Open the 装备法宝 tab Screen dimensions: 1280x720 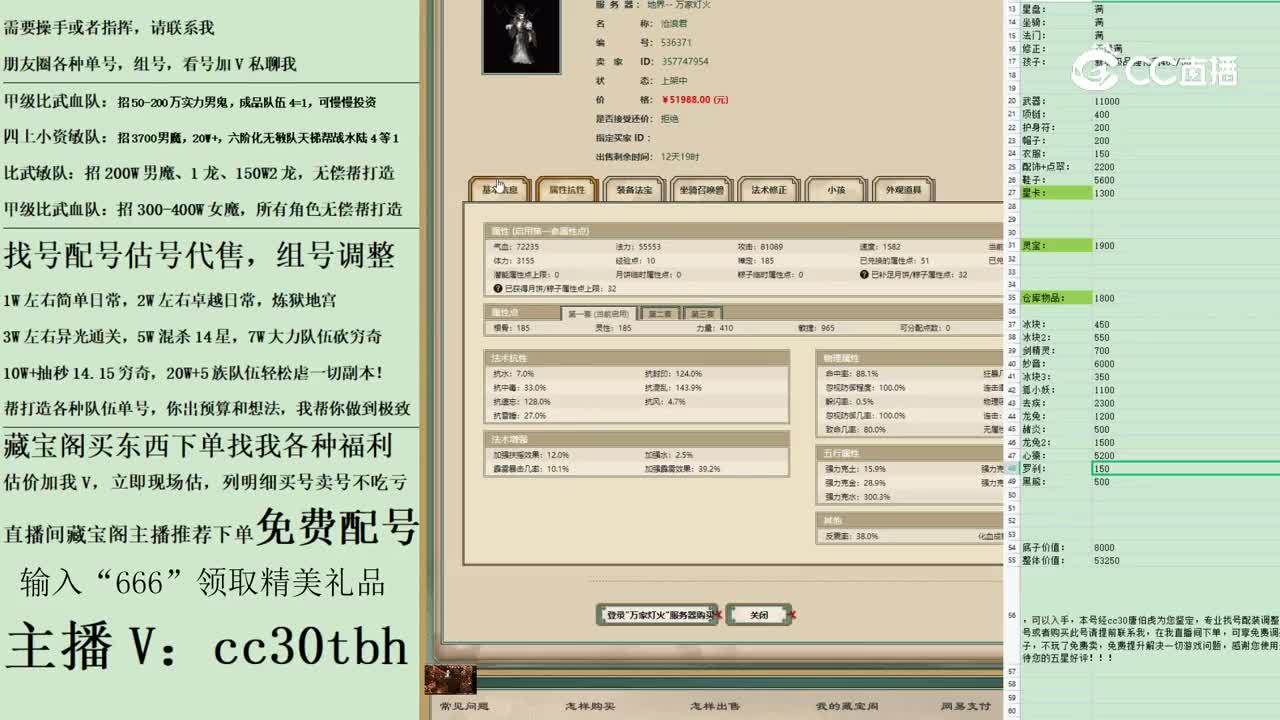pos(634,189)
